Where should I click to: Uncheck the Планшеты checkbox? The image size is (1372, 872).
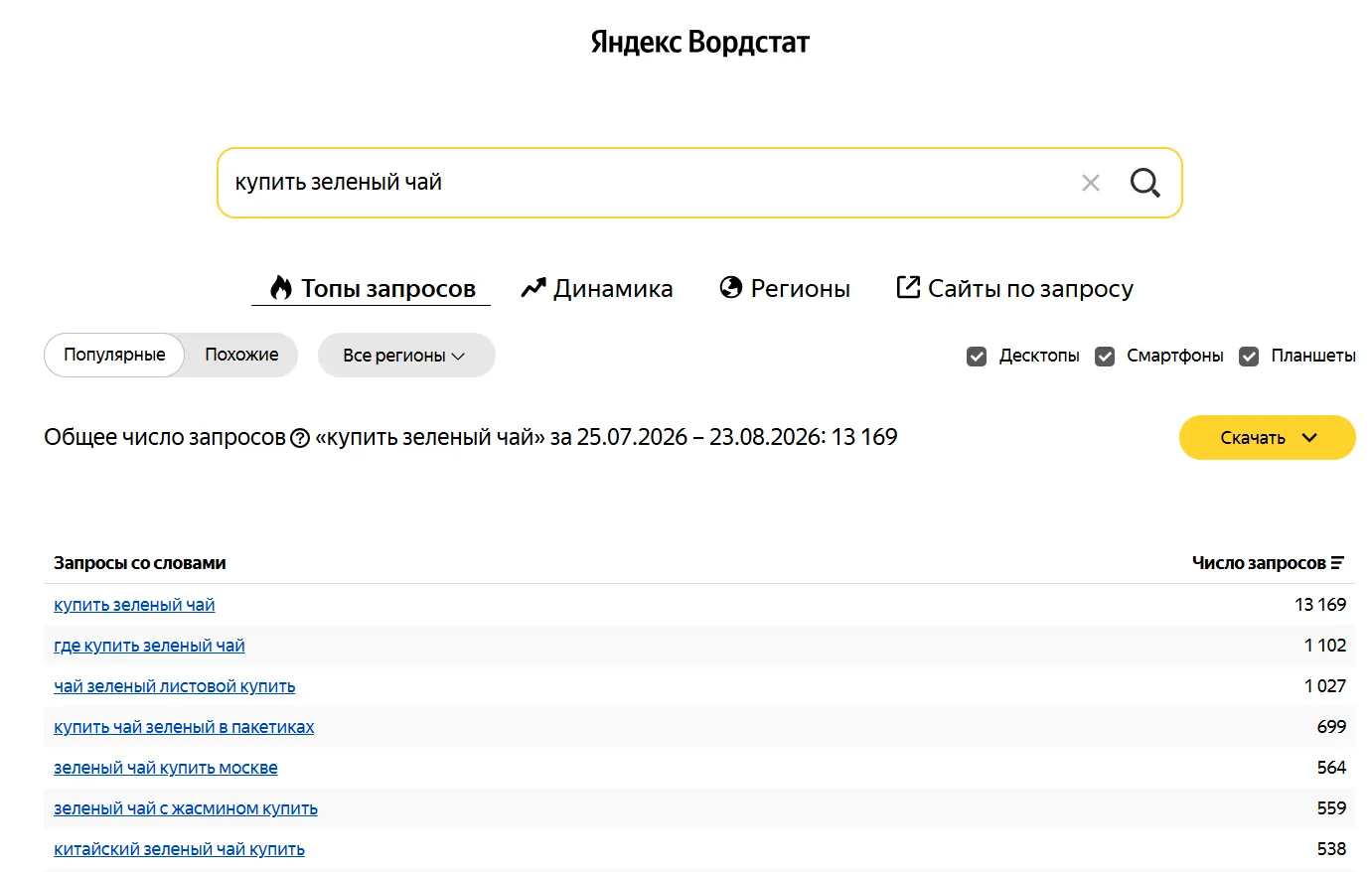tap(1249, 357)
